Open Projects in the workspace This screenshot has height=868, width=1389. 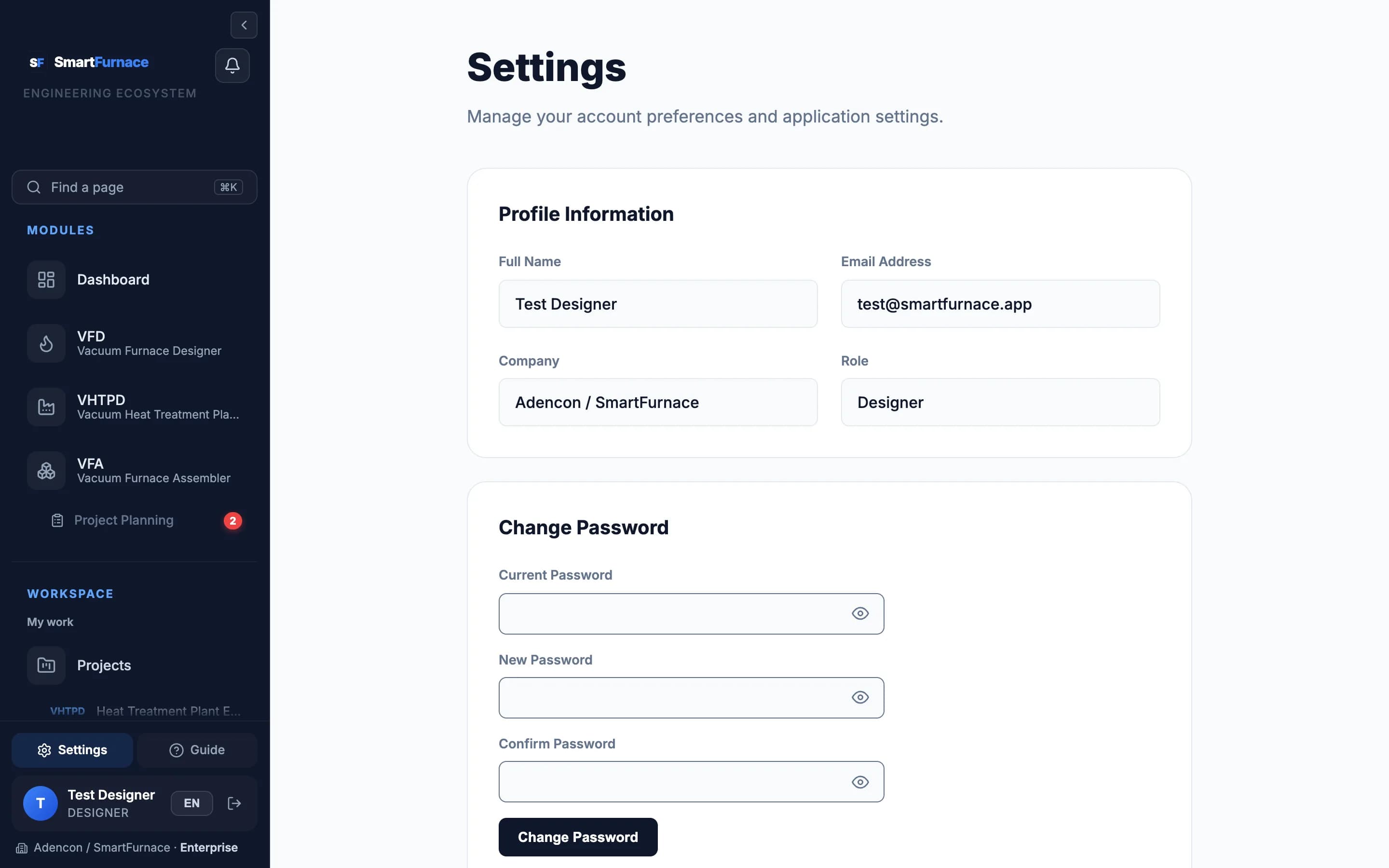coord(134,665)
